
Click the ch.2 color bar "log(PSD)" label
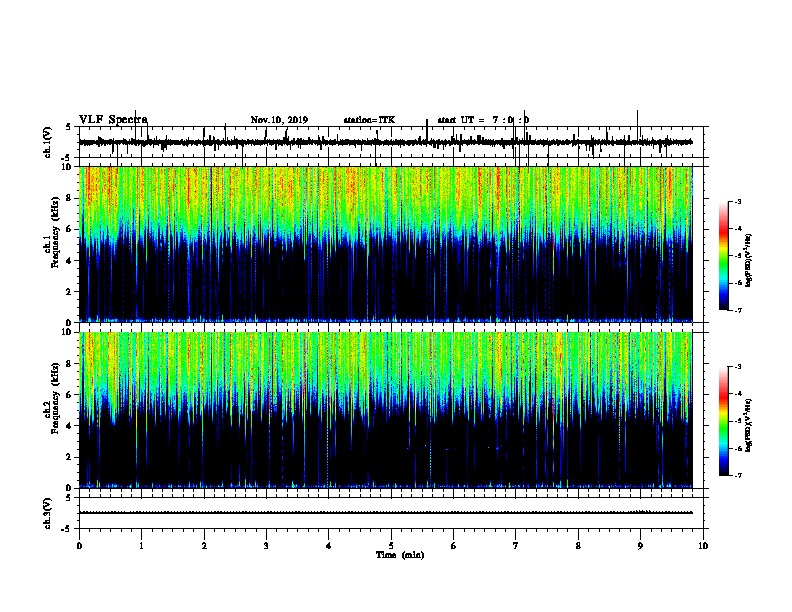[748, 425]
